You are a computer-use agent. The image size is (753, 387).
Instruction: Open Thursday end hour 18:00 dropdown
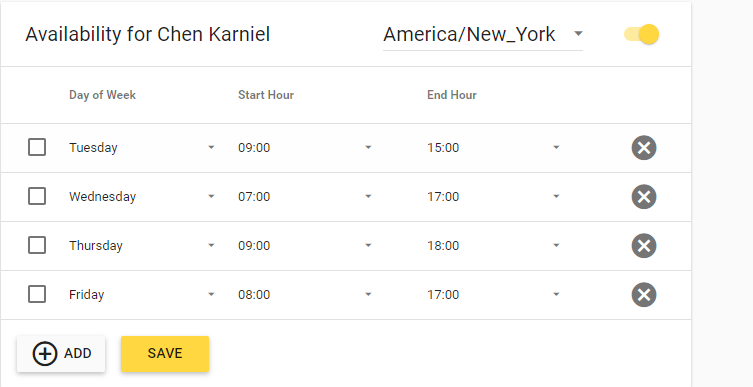[494, 245]
